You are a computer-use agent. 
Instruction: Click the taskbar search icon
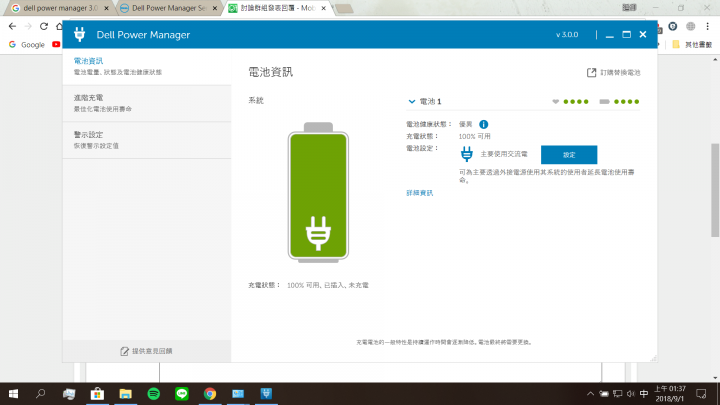pos(41,394)
